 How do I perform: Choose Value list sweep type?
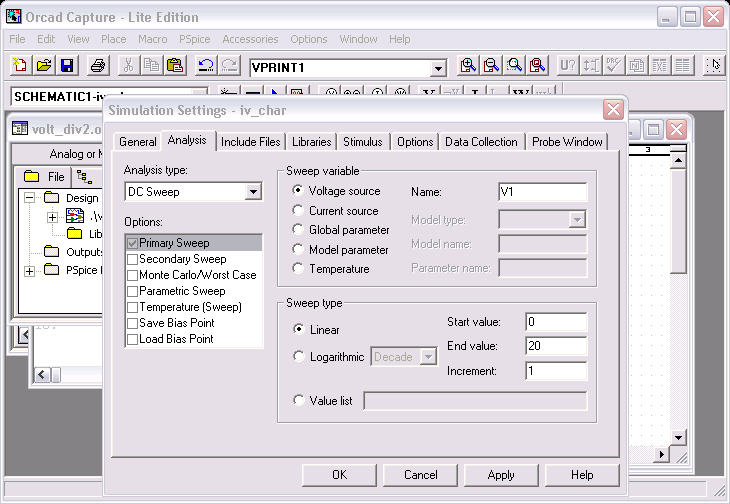[298, 400]
